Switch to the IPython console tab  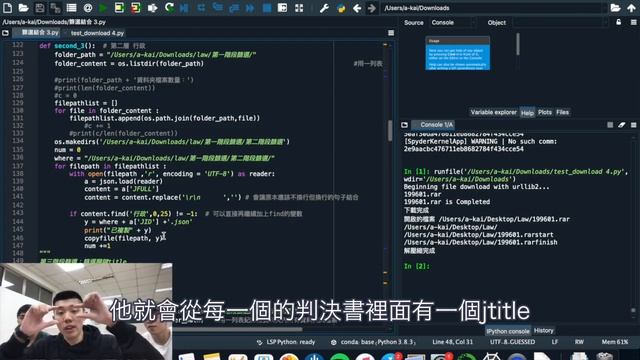[x=508, y=331]
